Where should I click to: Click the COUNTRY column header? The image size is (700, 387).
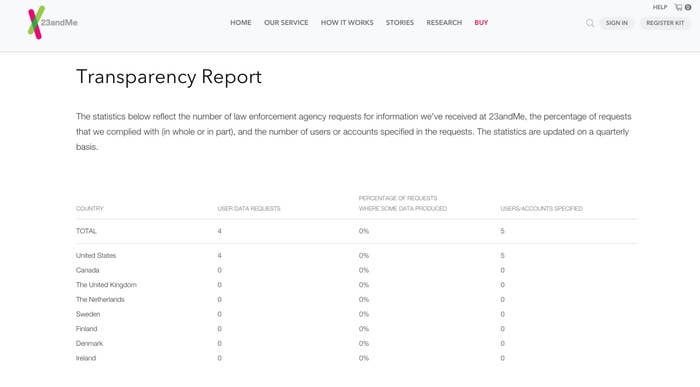point(90,208)
